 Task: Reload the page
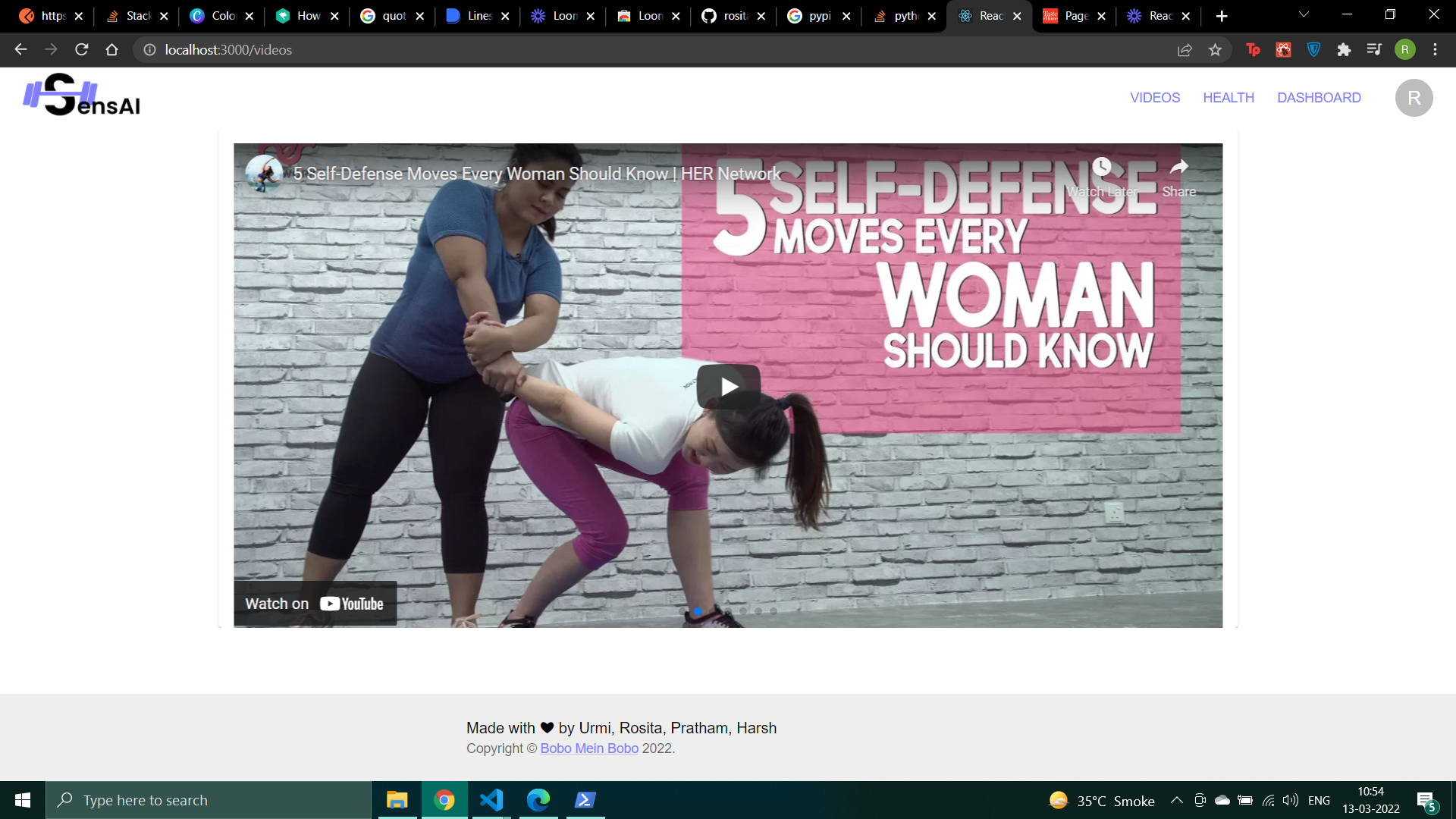pyautogui.click(x=82, y=50)
